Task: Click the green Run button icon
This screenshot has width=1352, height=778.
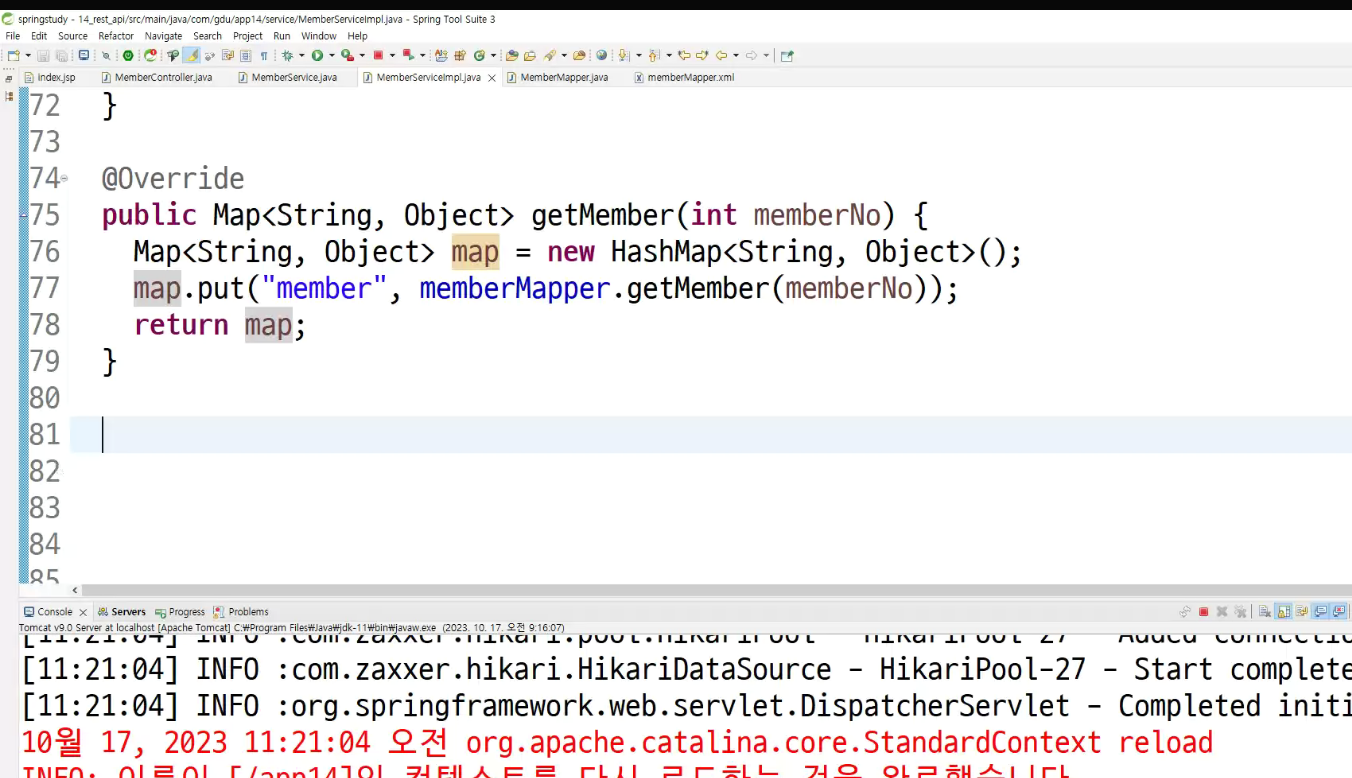Action: point(318,55)
